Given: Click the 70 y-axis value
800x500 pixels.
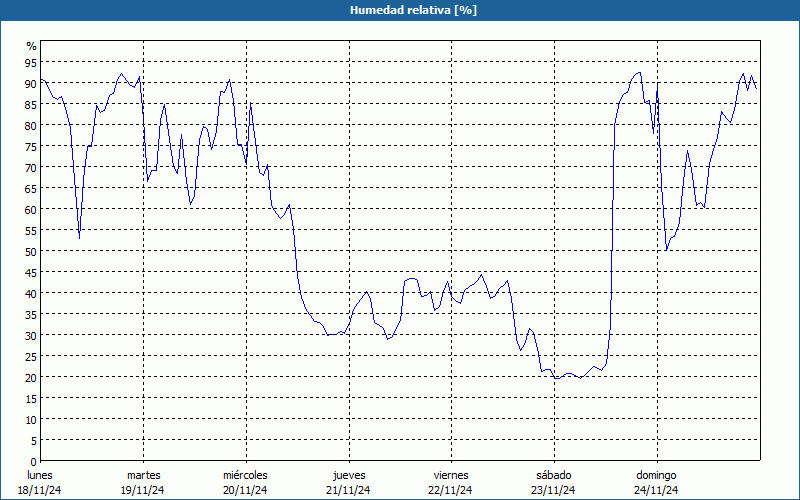Looking at the screenshot, I should tap(32, 167).
